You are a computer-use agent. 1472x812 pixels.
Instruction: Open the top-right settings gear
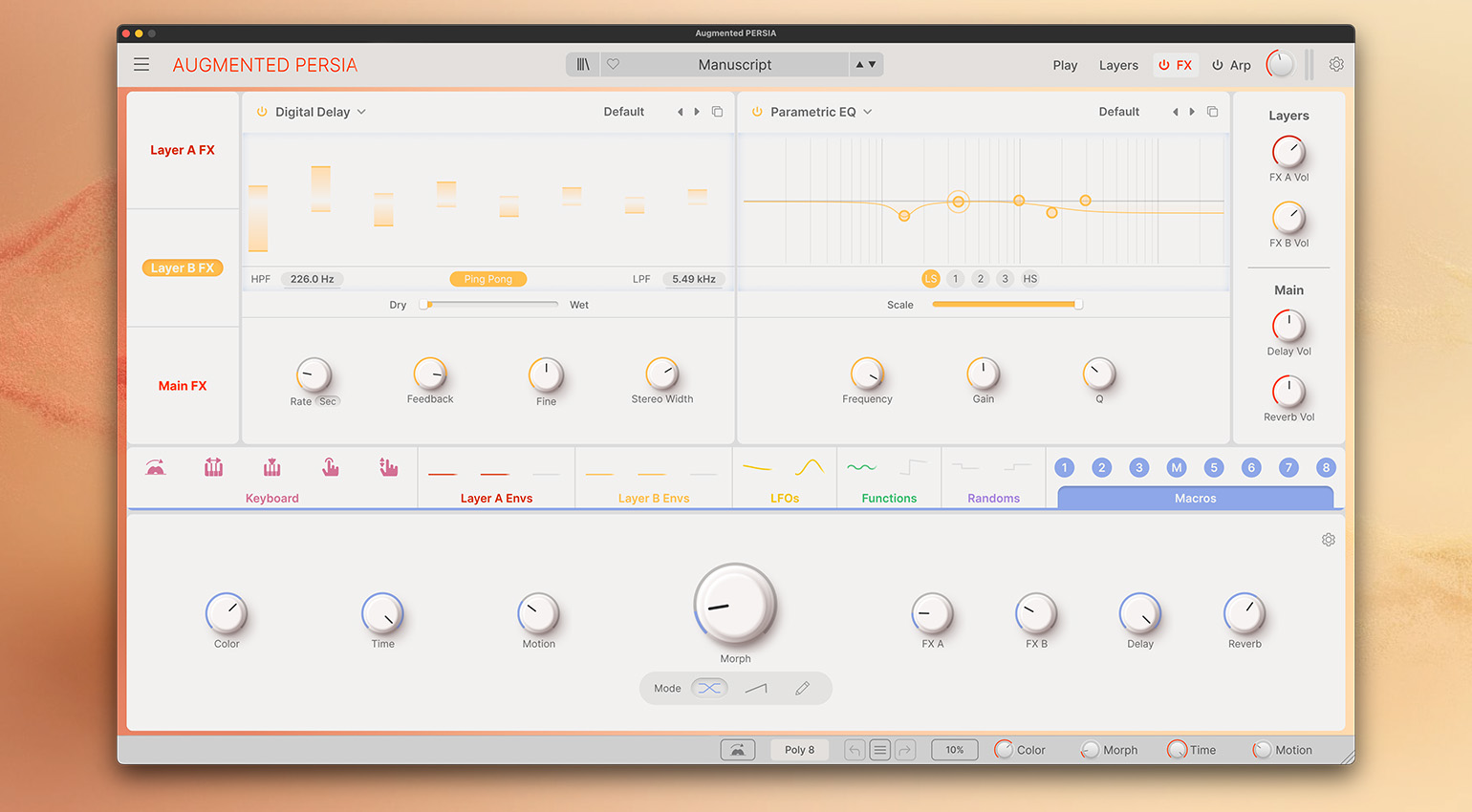point(1336,65)
